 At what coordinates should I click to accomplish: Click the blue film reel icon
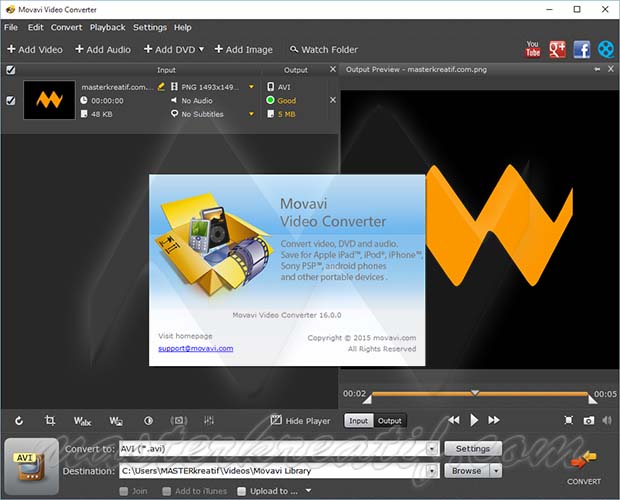(x=606, y=49)
